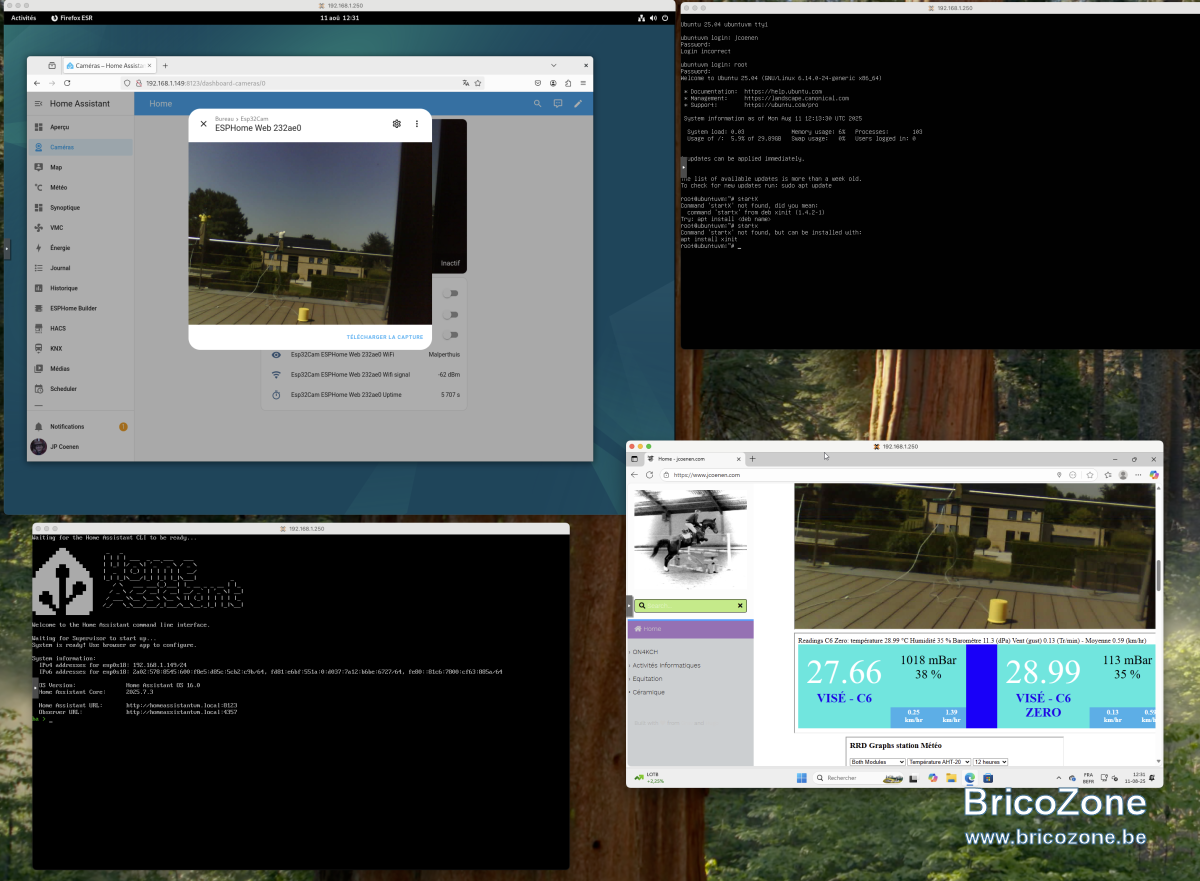The height and width of the screenshot is (881, 1200).
Task: Click the edit dashboard pencil icon
Action: click(578, 104)
